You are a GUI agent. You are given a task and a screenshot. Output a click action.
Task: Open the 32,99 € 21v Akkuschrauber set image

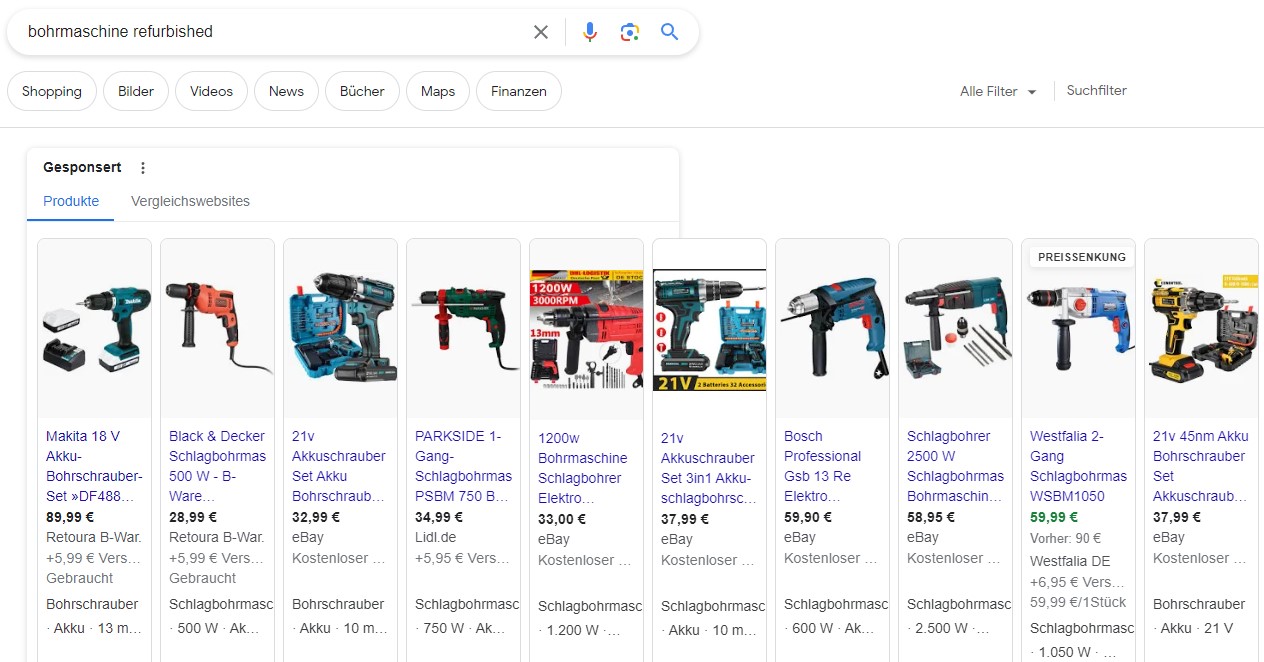(340, 328)
